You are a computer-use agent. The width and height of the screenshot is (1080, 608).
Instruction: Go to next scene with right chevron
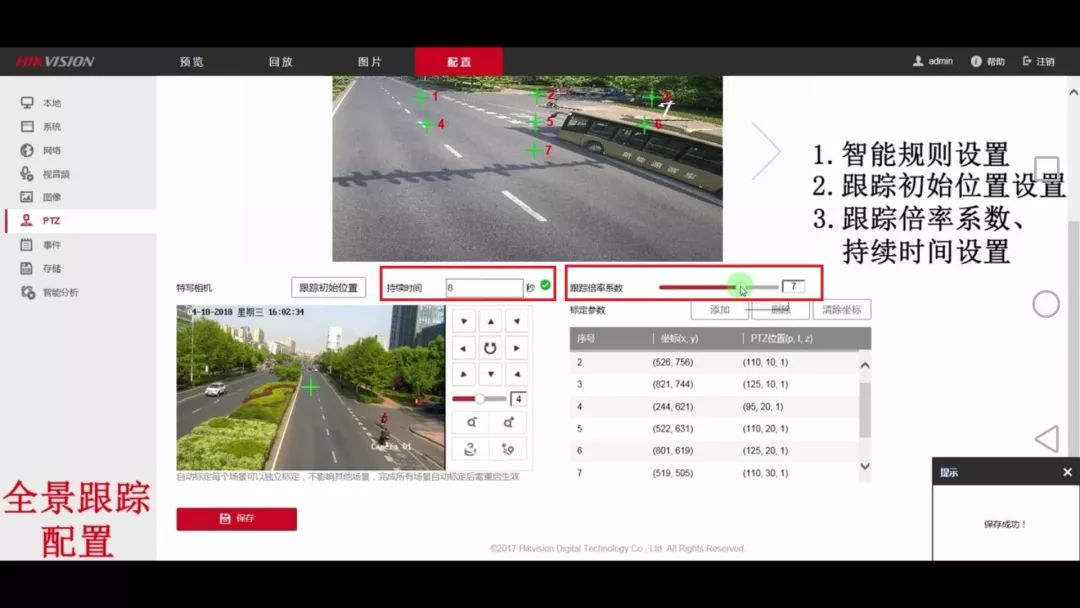(x=766, y=151)
